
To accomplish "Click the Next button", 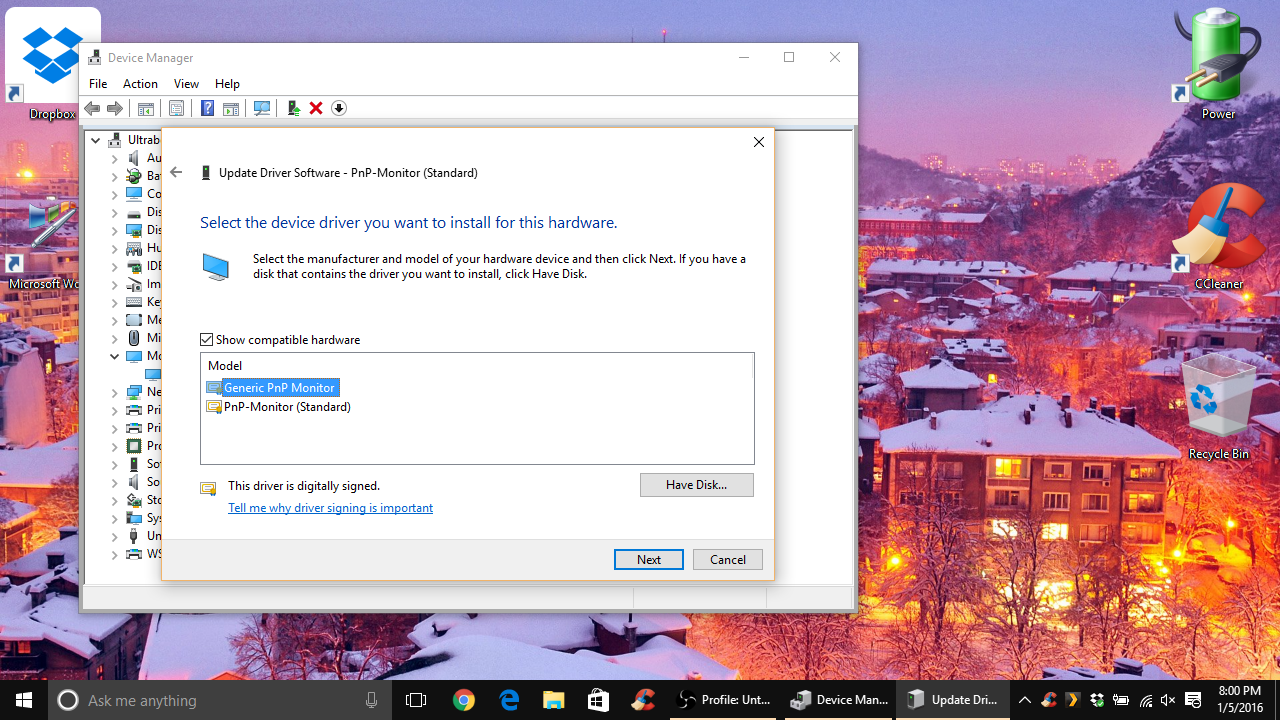I will [x=648, y=560].
